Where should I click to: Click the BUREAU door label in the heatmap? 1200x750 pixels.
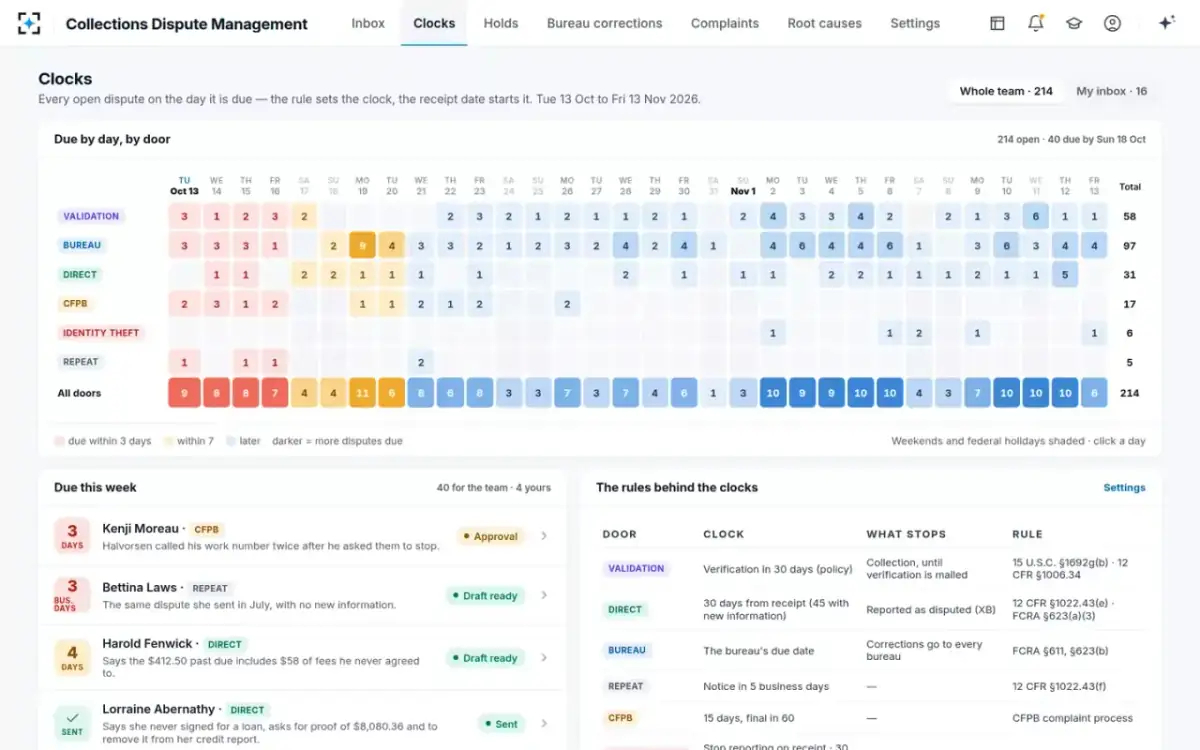(82, 245)
